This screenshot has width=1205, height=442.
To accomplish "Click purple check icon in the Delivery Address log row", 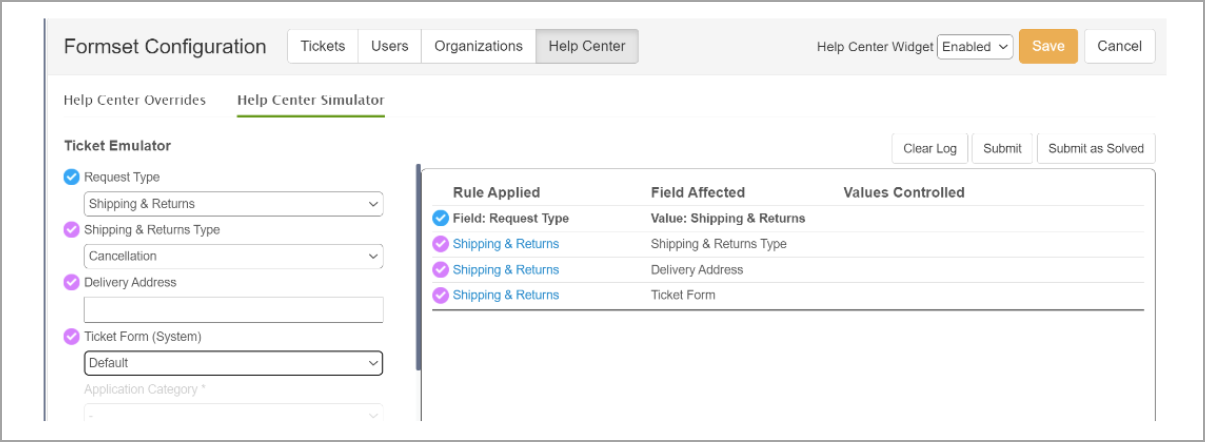I will click(x=440, y=270).
